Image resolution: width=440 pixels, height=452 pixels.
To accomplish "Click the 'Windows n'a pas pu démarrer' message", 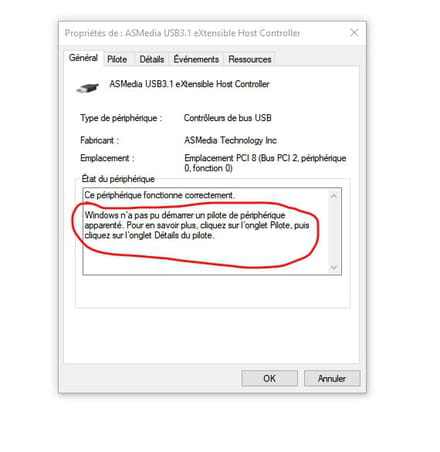I will tap(197, 225).
